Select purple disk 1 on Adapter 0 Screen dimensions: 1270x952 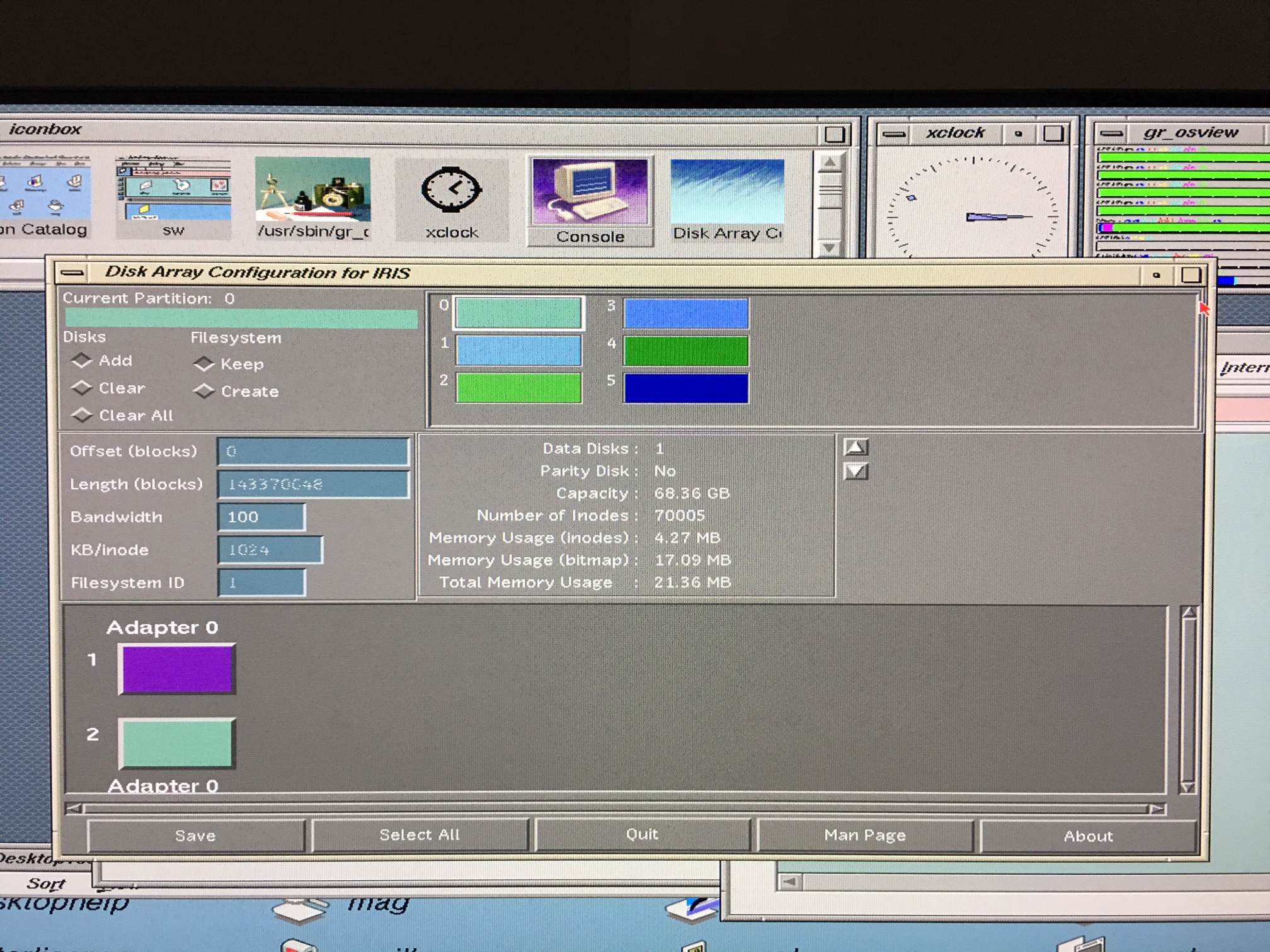[x=177, y=669]
